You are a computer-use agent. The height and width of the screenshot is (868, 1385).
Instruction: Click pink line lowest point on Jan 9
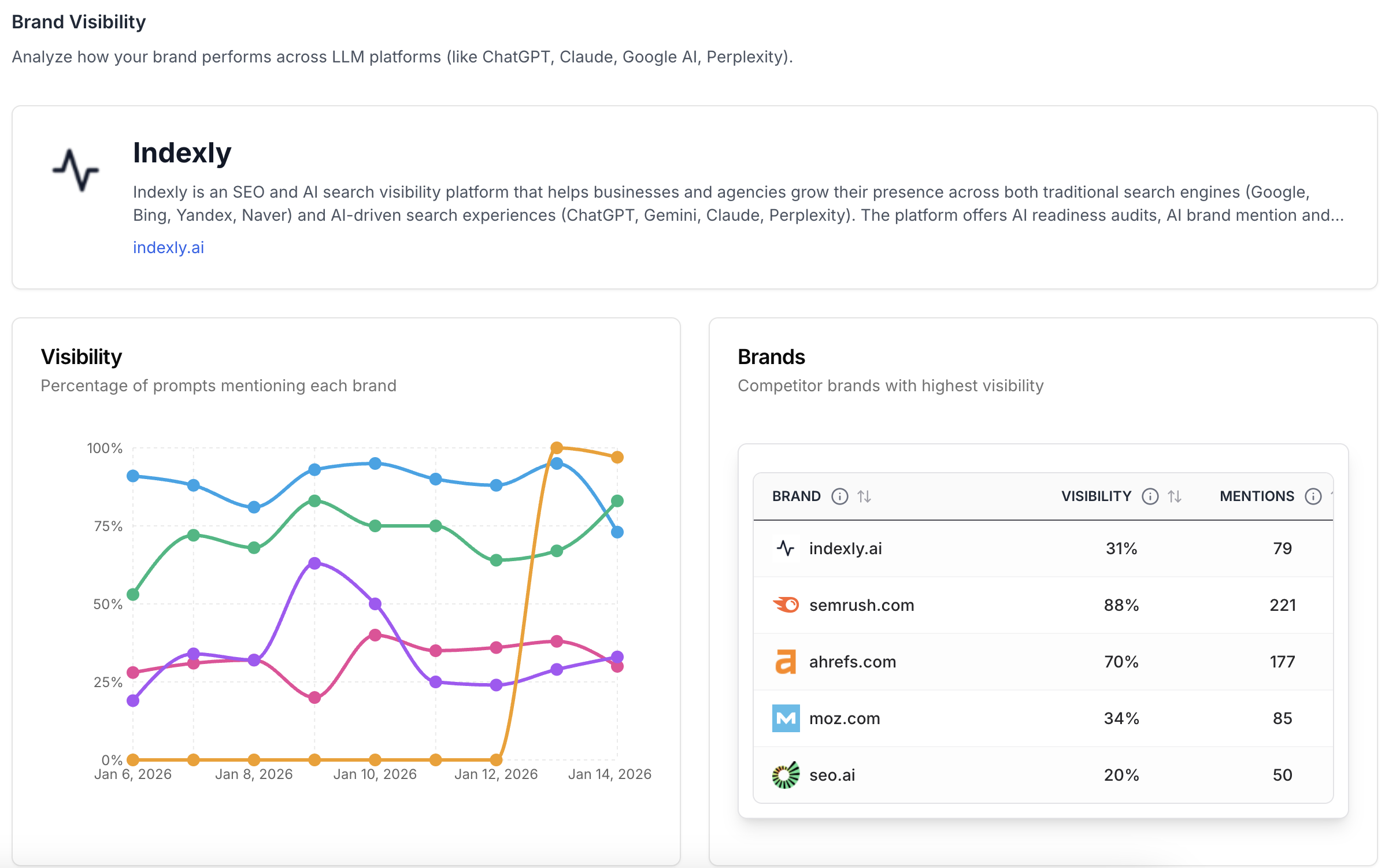[x=314, y=698]
